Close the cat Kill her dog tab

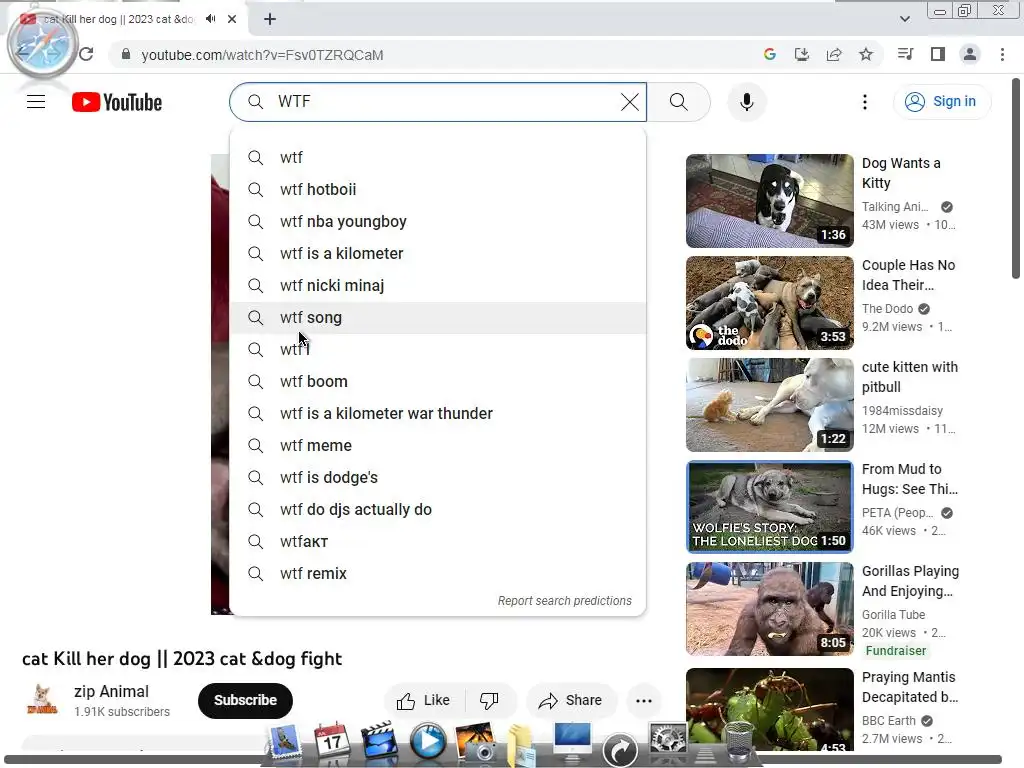232,19
